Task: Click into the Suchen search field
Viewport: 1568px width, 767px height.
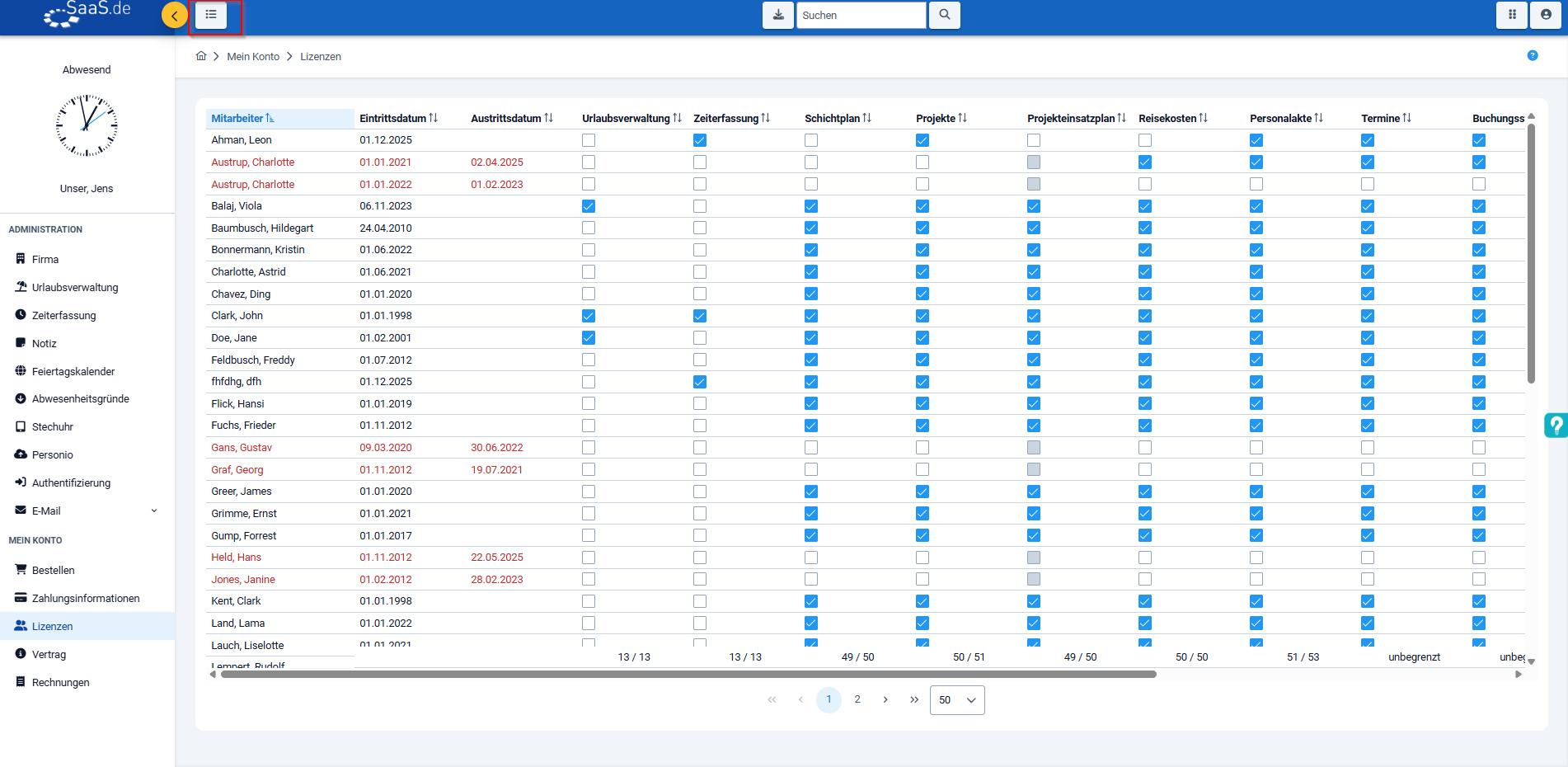Action: (x=860, y=16)
